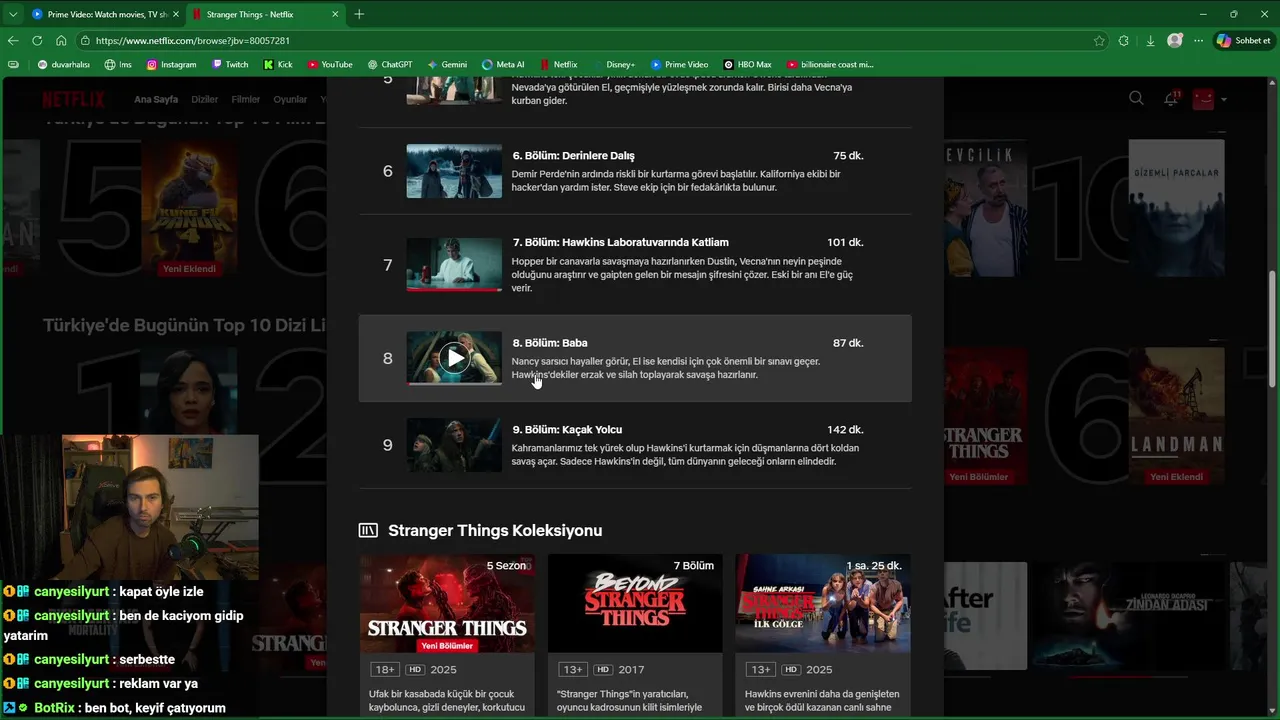
Task: Close the Prime Video tab
Action: click(x=176, y=14)
